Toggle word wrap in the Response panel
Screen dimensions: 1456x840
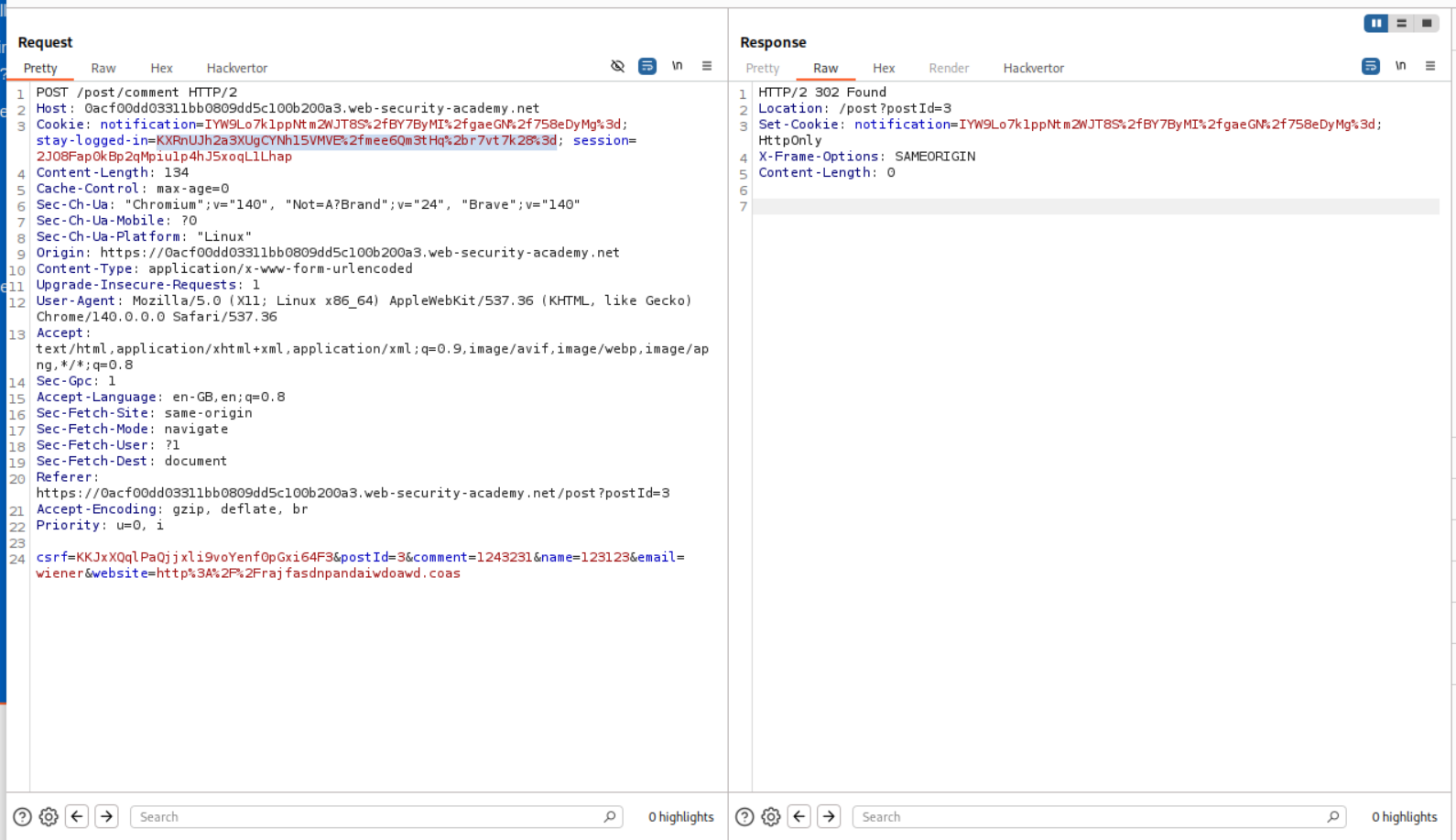(x=1371, y=66)
